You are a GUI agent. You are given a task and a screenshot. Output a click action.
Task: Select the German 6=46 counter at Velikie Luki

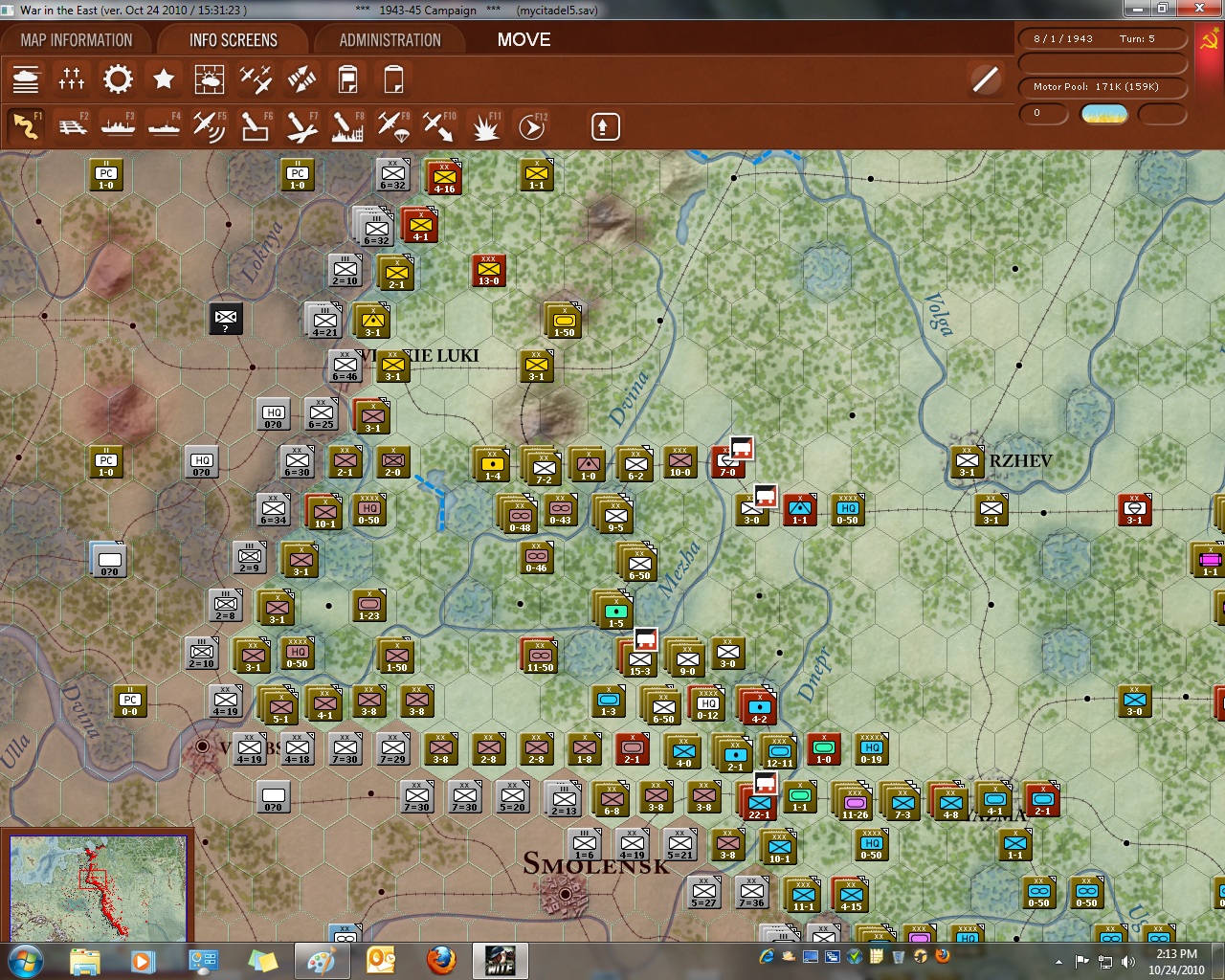(x=345, y=367)
